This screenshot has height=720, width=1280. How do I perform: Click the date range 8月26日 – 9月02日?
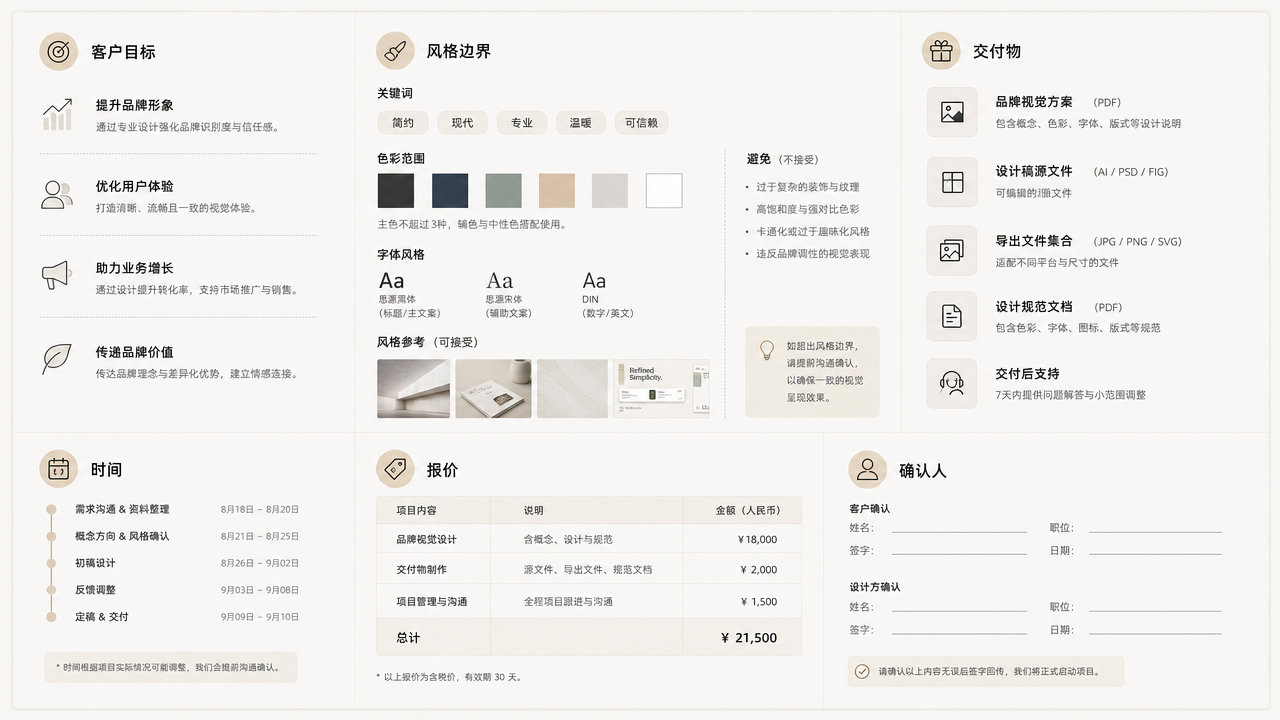coord(260,563)
